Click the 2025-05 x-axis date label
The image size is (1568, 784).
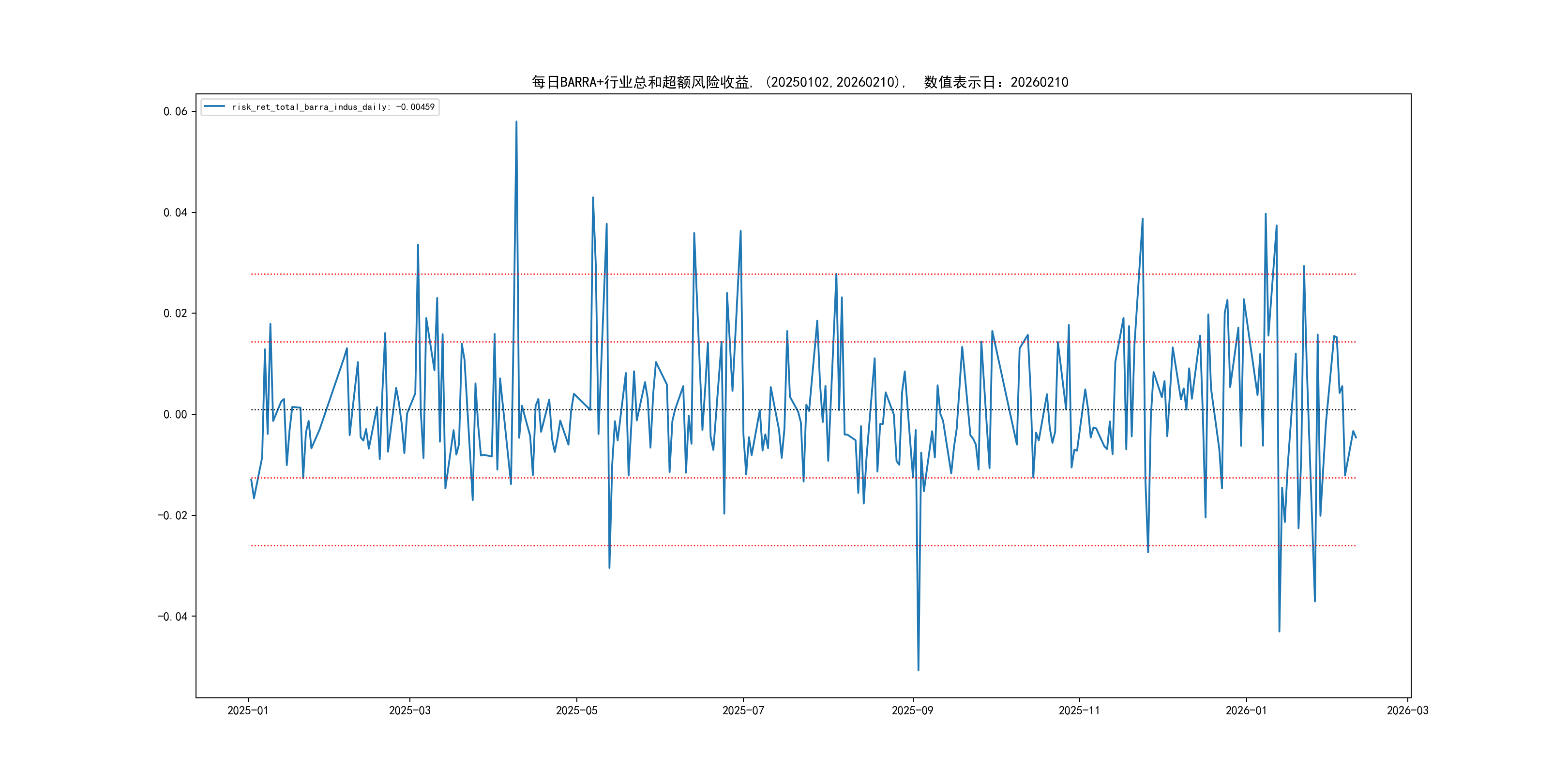click(576, 710)
